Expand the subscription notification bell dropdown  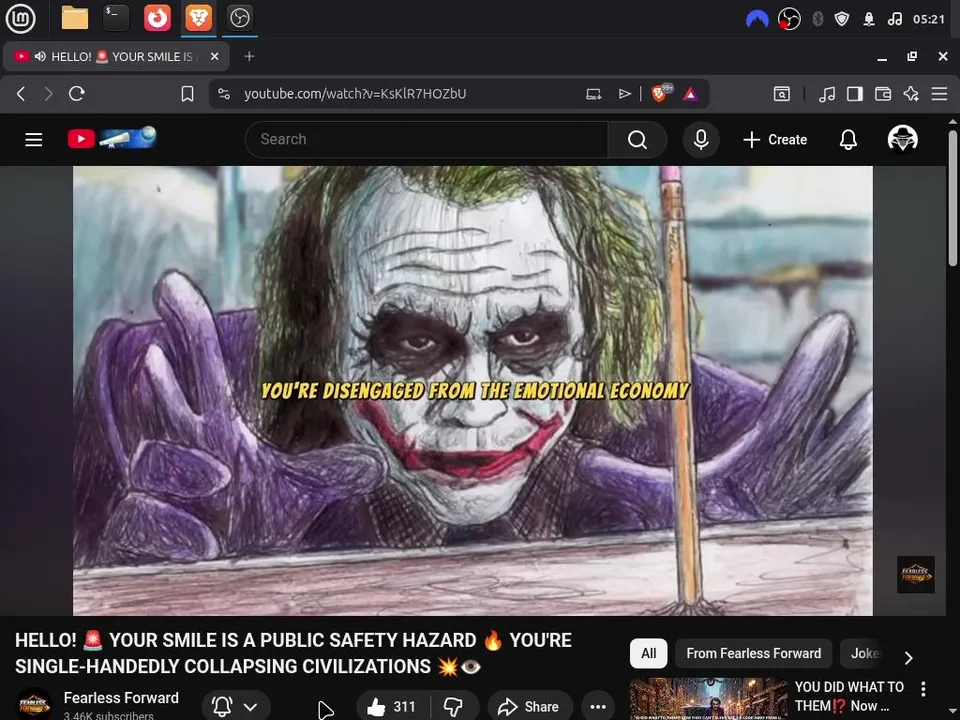pyautogui.click(x=235, y=707)
